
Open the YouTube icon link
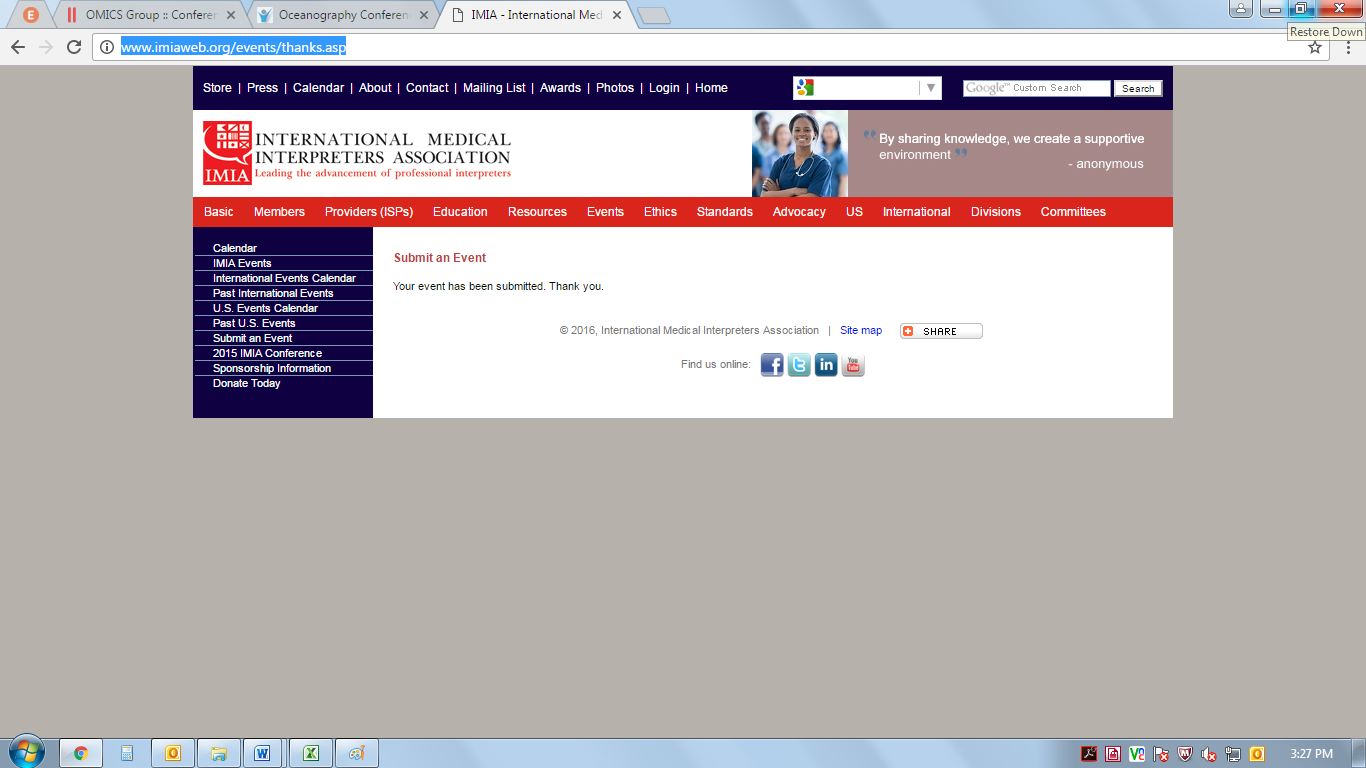[x=853, y=365]
